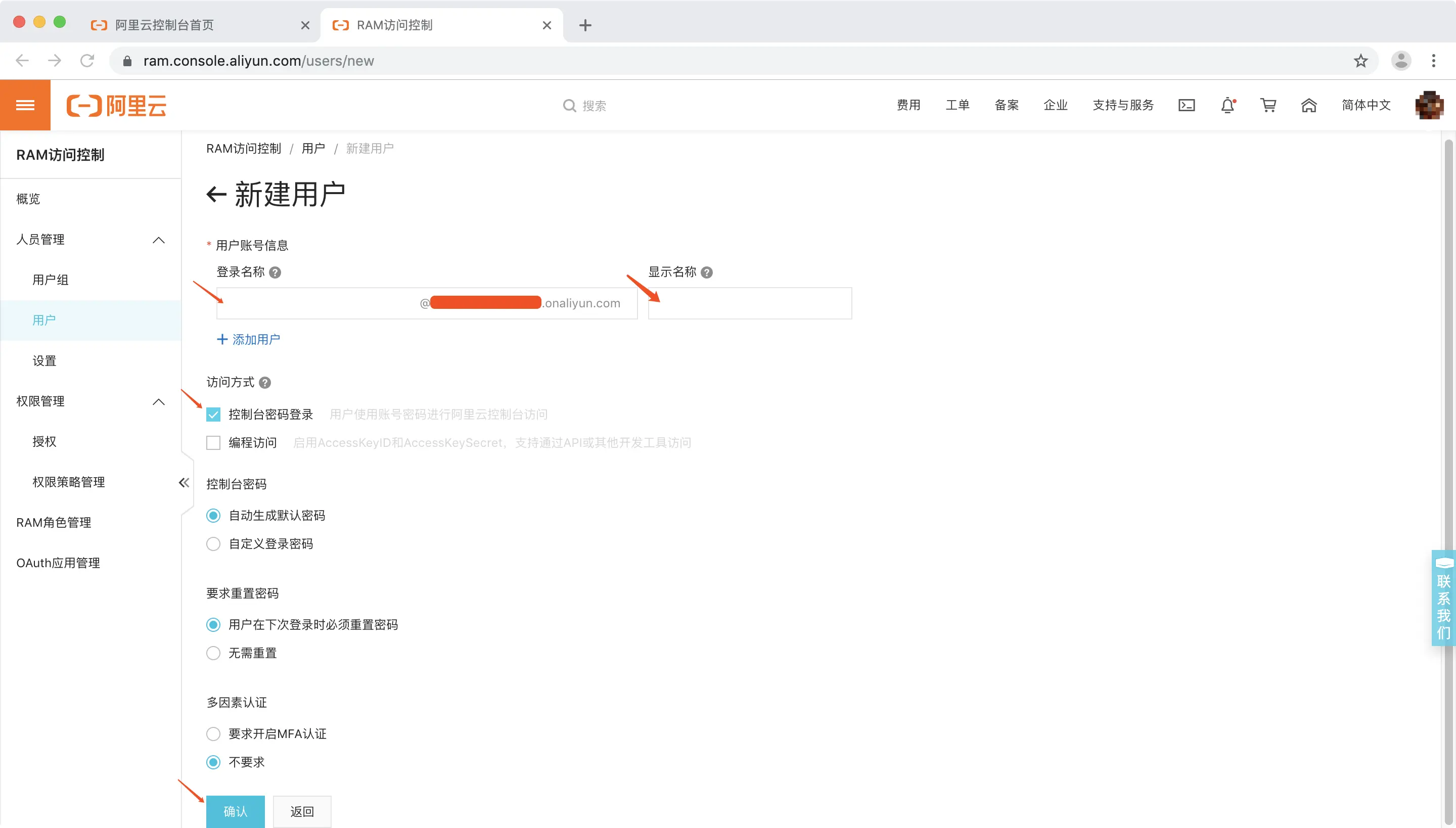Select 自定义登录密码 radio option
This screenshot has height=828, width=1456.
pyautogui.click(x=213, y=544)
